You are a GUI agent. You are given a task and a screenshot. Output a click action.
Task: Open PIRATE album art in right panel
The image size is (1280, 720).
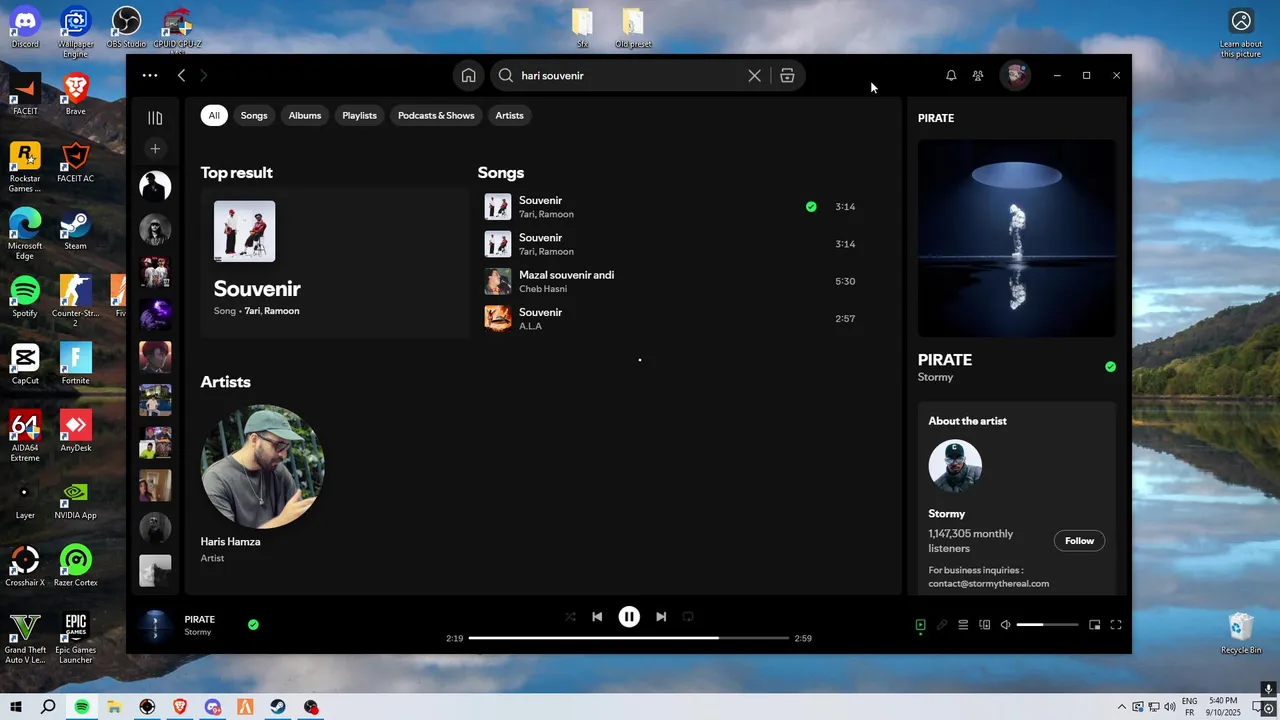coord(1016,238)
